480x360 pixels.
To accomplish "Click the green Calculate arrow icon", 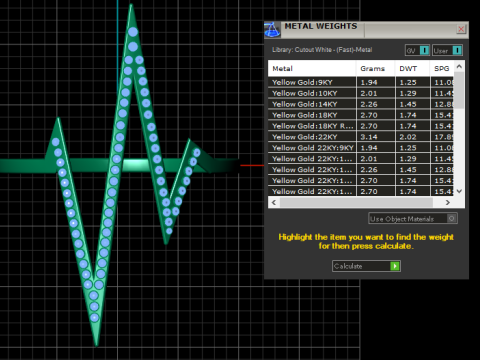I will tap(395, 266).
